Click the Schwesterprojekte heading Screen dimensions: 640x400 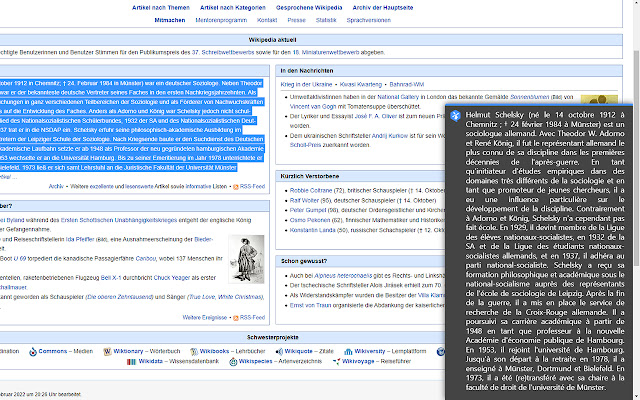click(x=273, y=338)
